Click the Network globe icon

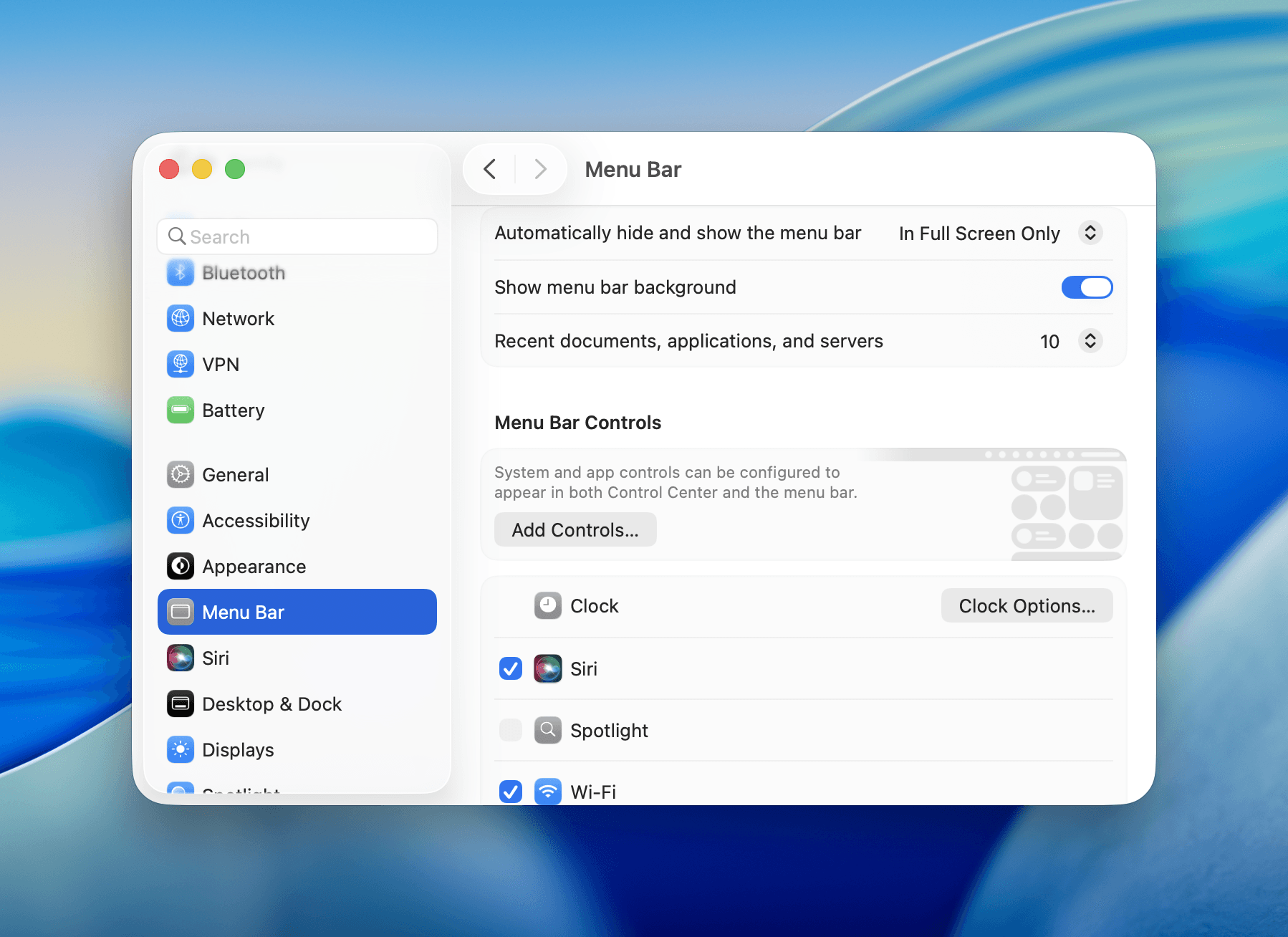click(x=181, y=319)
